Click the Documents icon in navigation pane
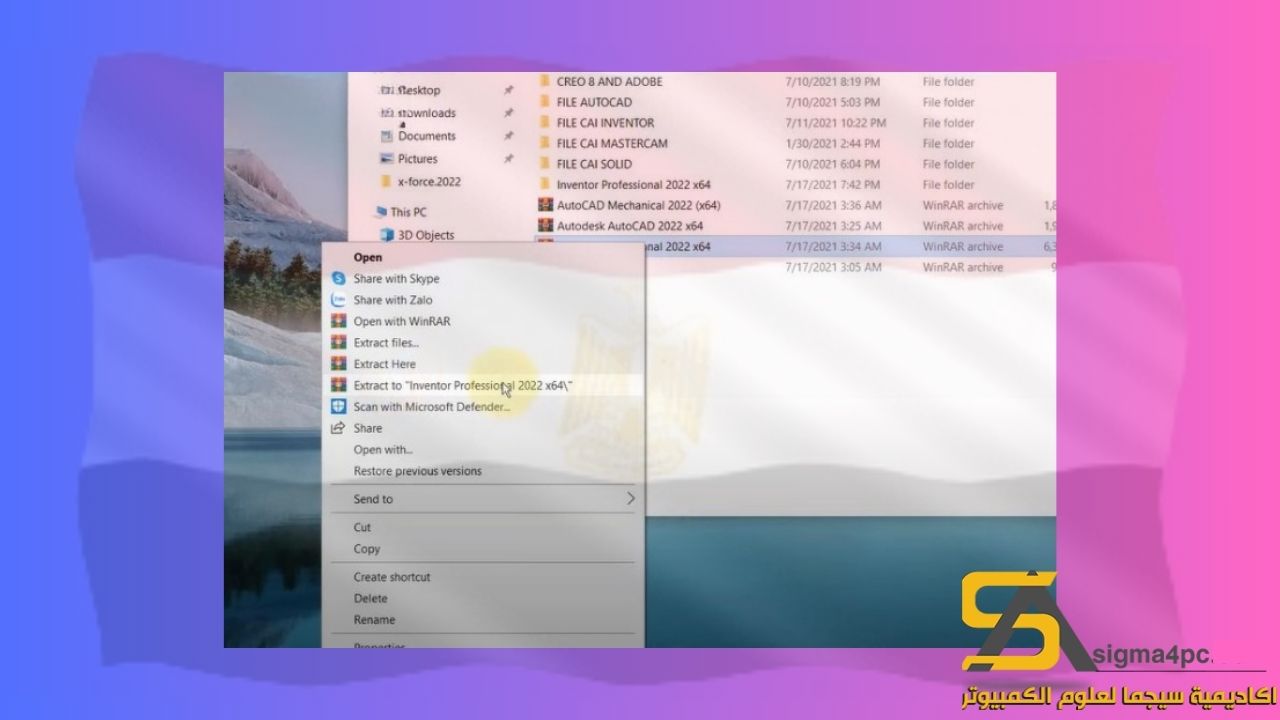 pyautogui.click(x=387, y=136)
